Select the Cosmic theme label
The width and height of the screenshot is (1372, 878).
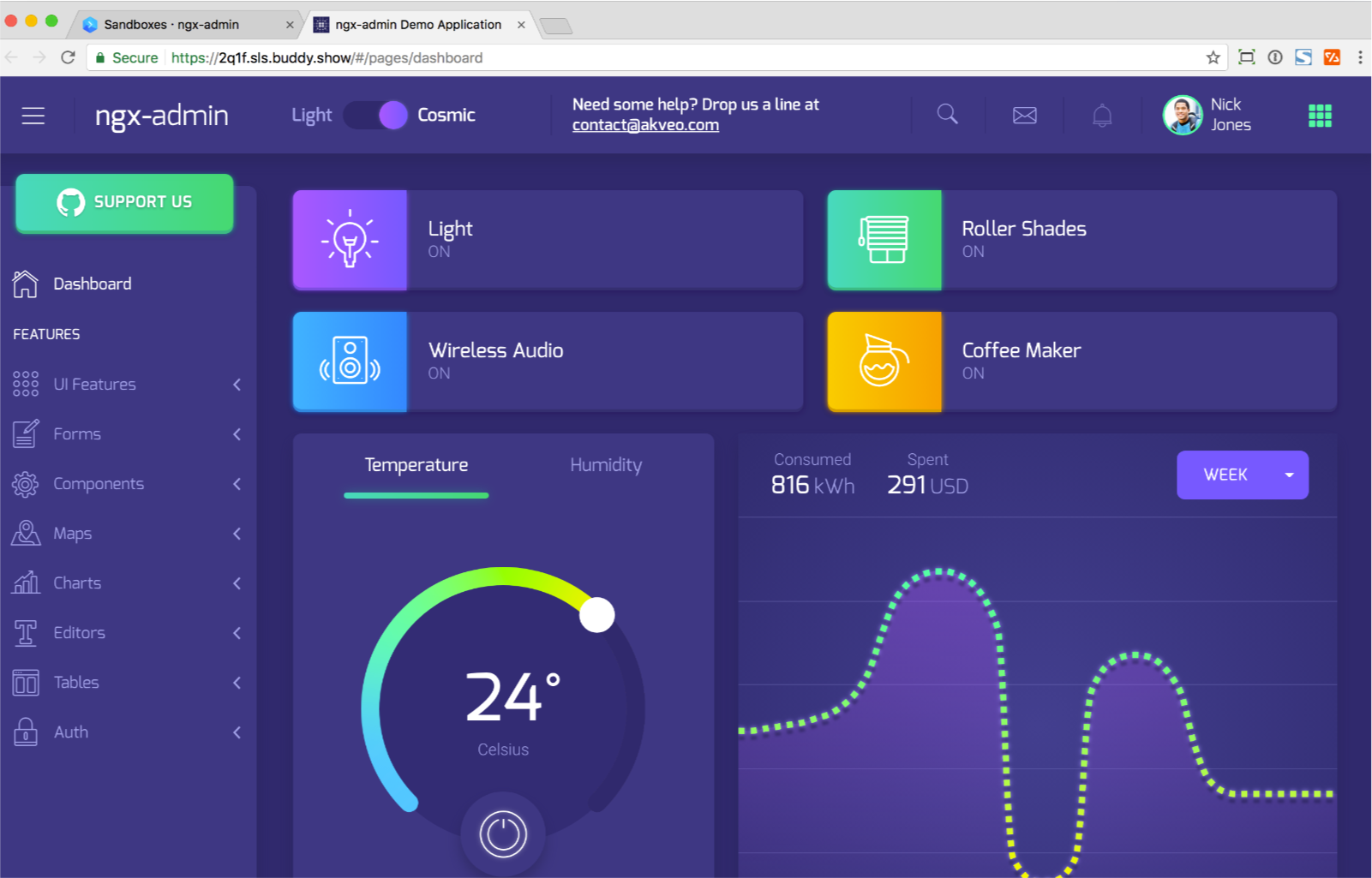pyautogui.click(x=446, y=115)
